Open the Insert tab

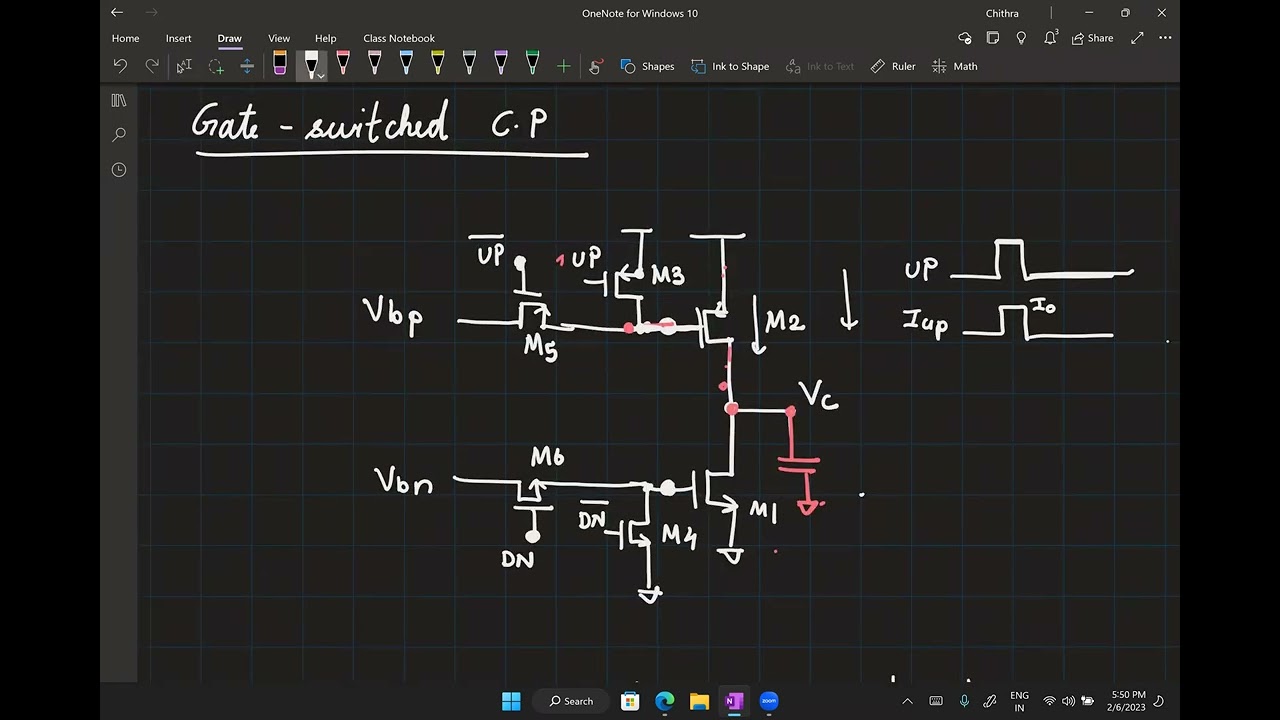(179, 38)
